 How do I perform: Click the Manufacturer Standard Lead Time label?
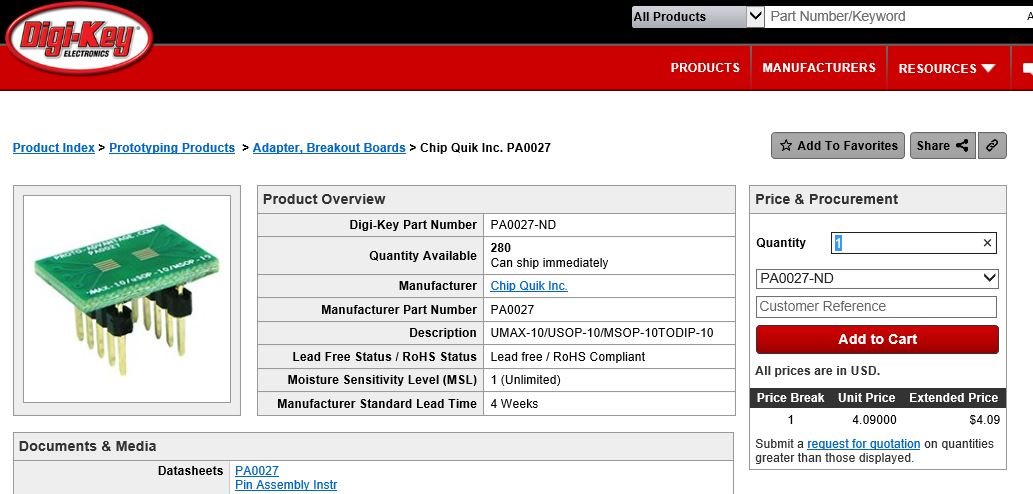[x=377, y=404]
